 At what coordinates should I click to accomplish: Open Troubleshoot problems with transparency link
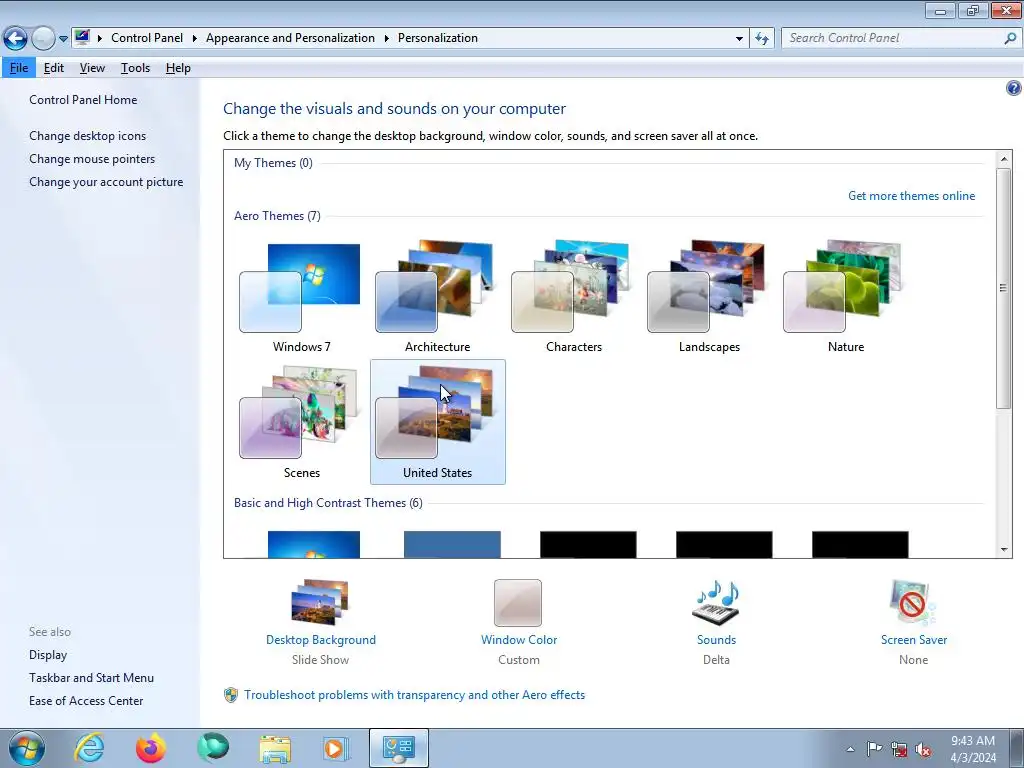414,695
